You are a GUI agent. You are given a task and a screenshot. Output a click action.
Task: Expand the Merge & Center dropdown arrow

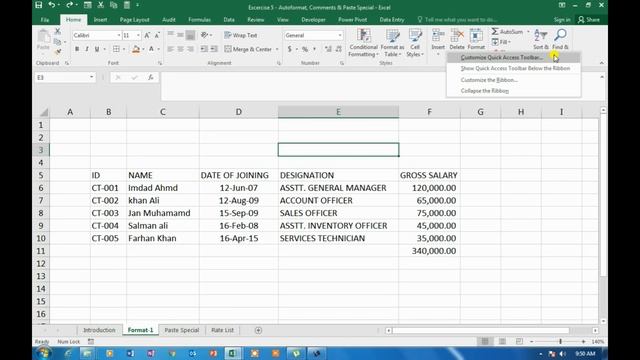click(277, 49)
